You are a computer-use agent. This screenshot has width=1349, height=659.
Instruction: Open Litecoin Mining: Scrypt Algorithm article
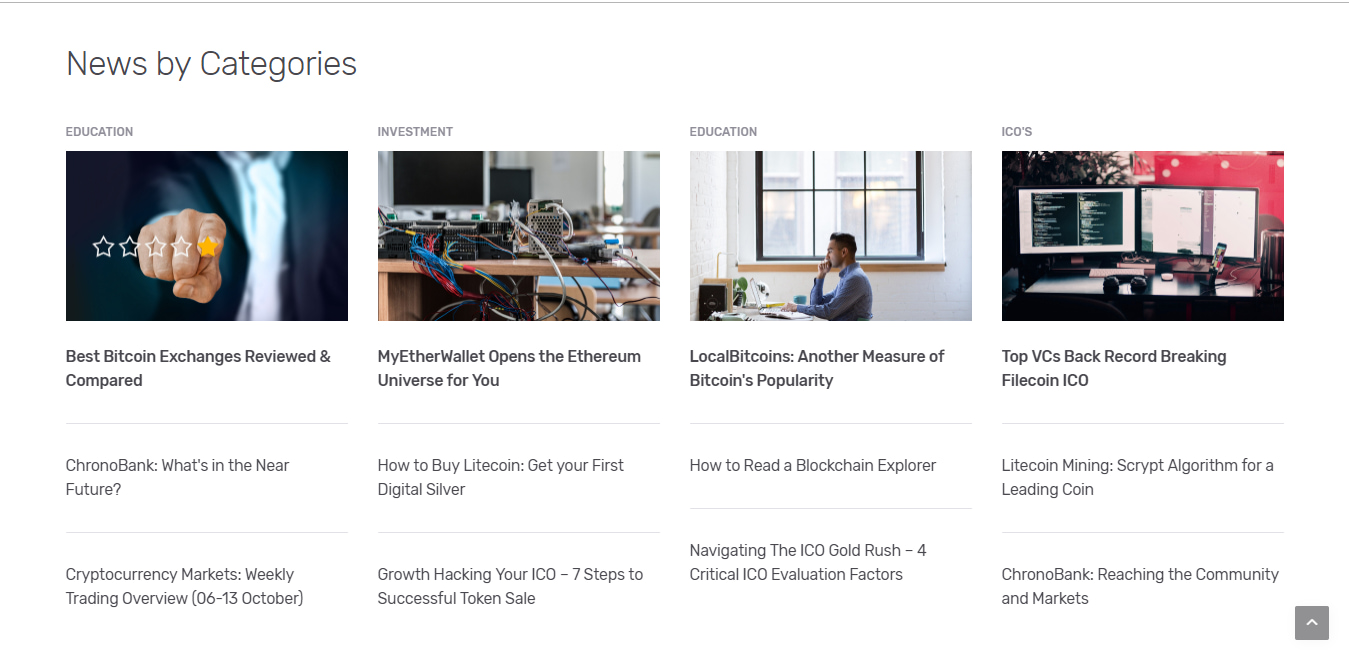[x=1137, y=477]
